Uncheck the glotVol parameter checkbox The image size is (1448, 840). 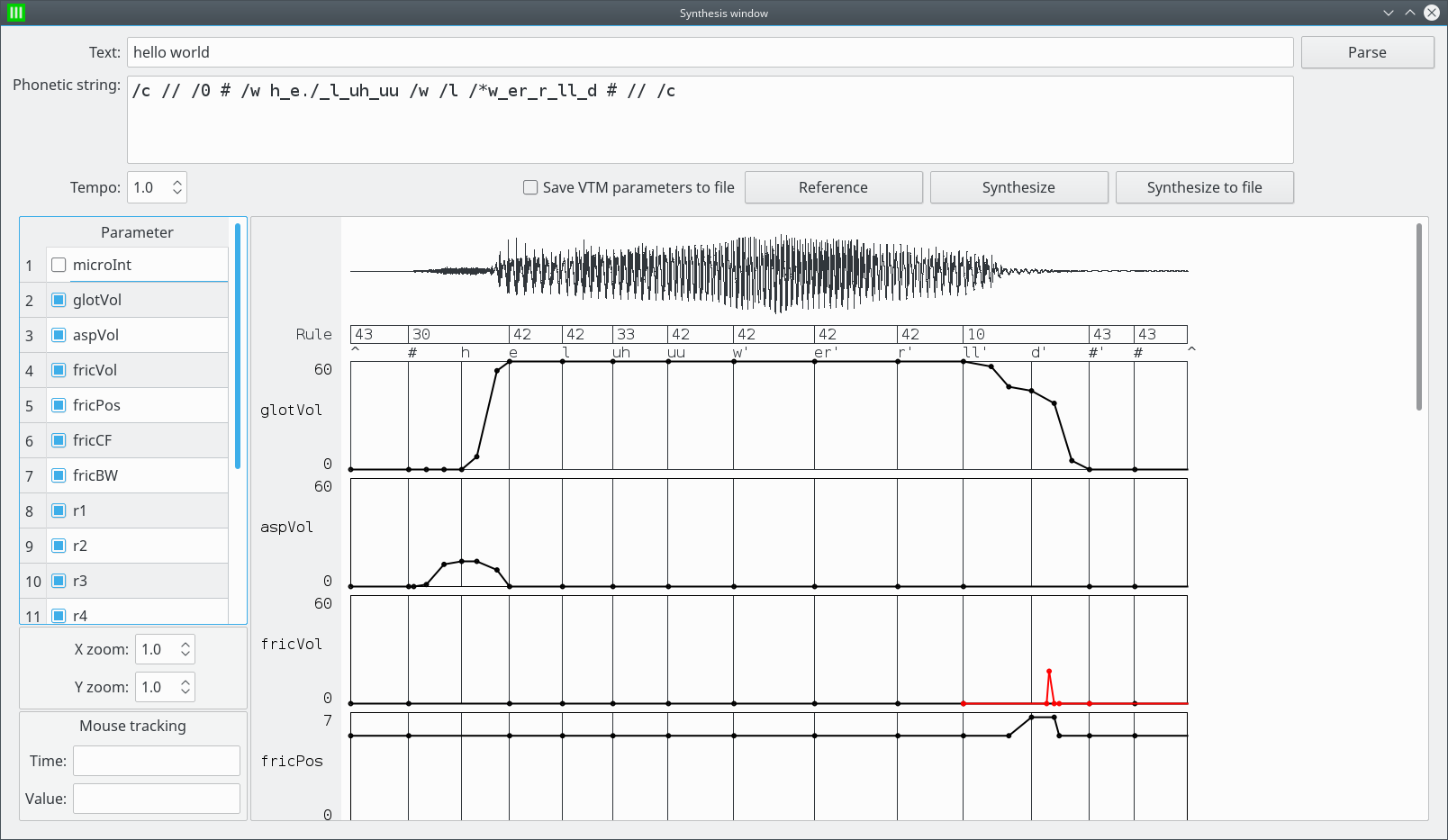click(59, 300)
